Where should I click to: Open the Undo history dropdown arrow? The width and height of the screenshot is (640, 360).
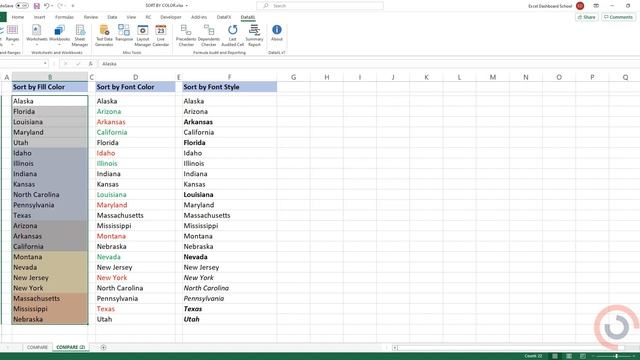(52, 6)
